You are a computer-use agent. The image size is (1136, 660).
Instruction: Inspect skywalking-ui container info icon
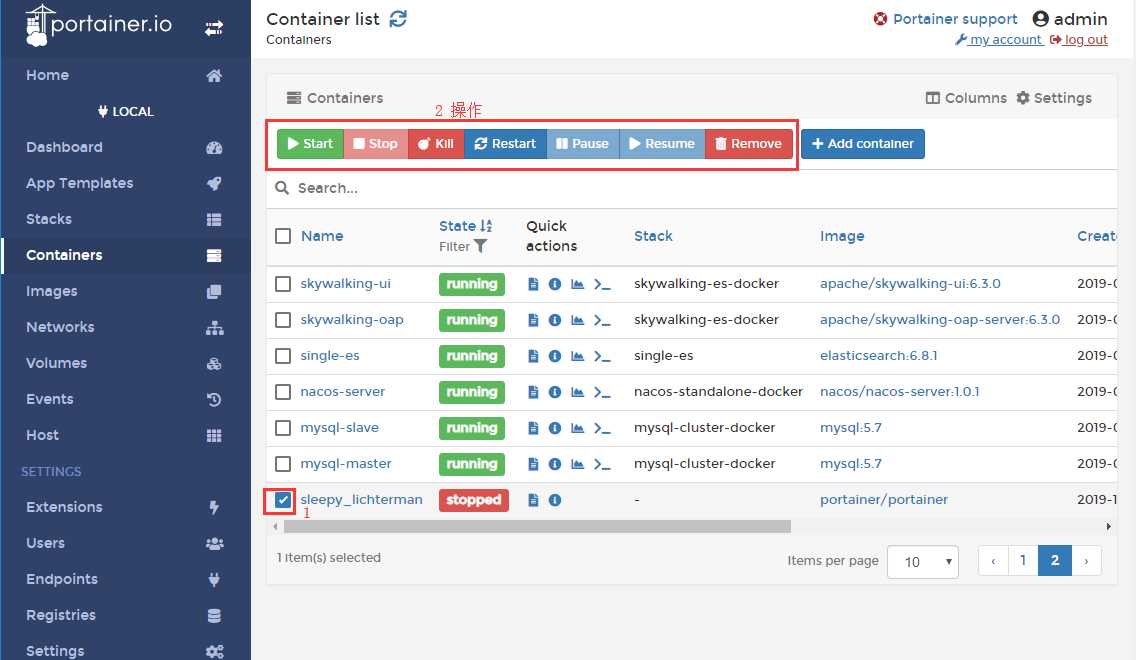coord(555,284)
